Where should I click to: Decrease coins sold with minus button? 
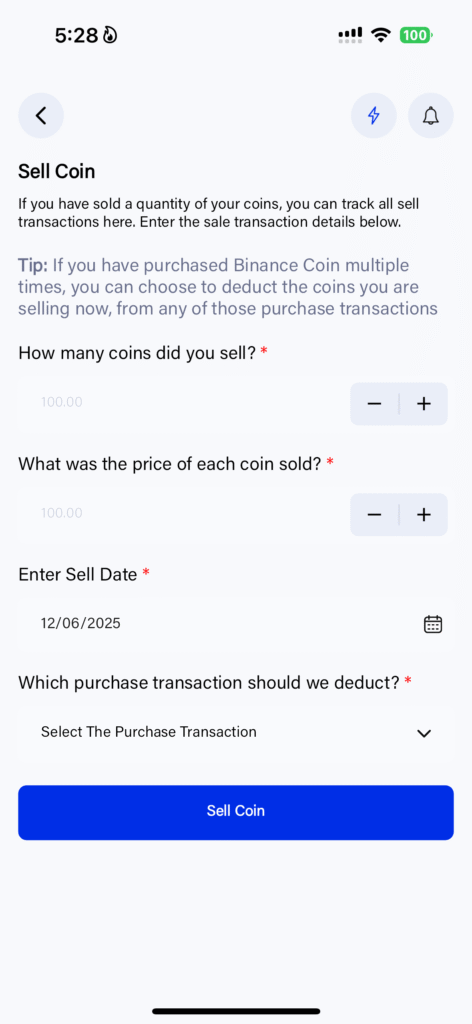374,404
